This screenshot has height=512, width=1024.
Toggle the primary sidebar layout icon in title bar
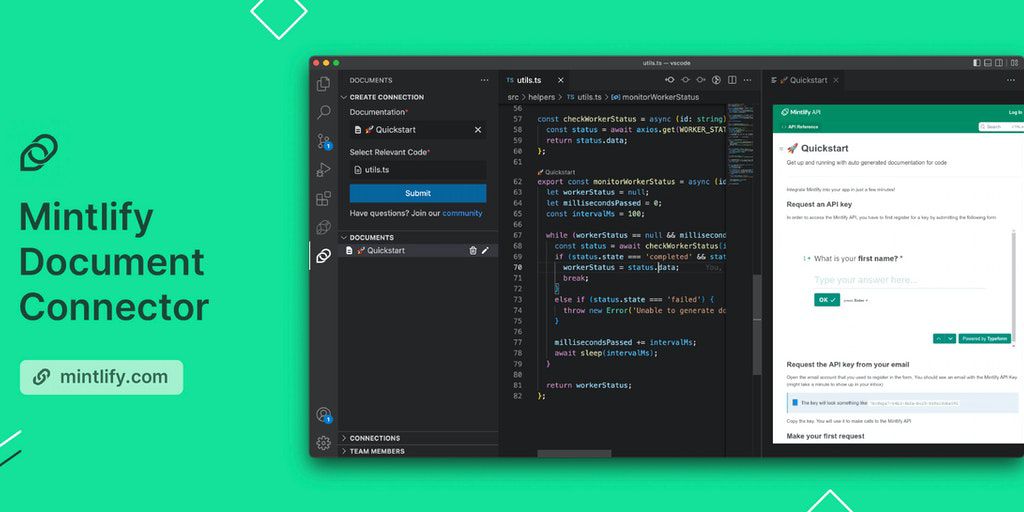coord(977,63)
